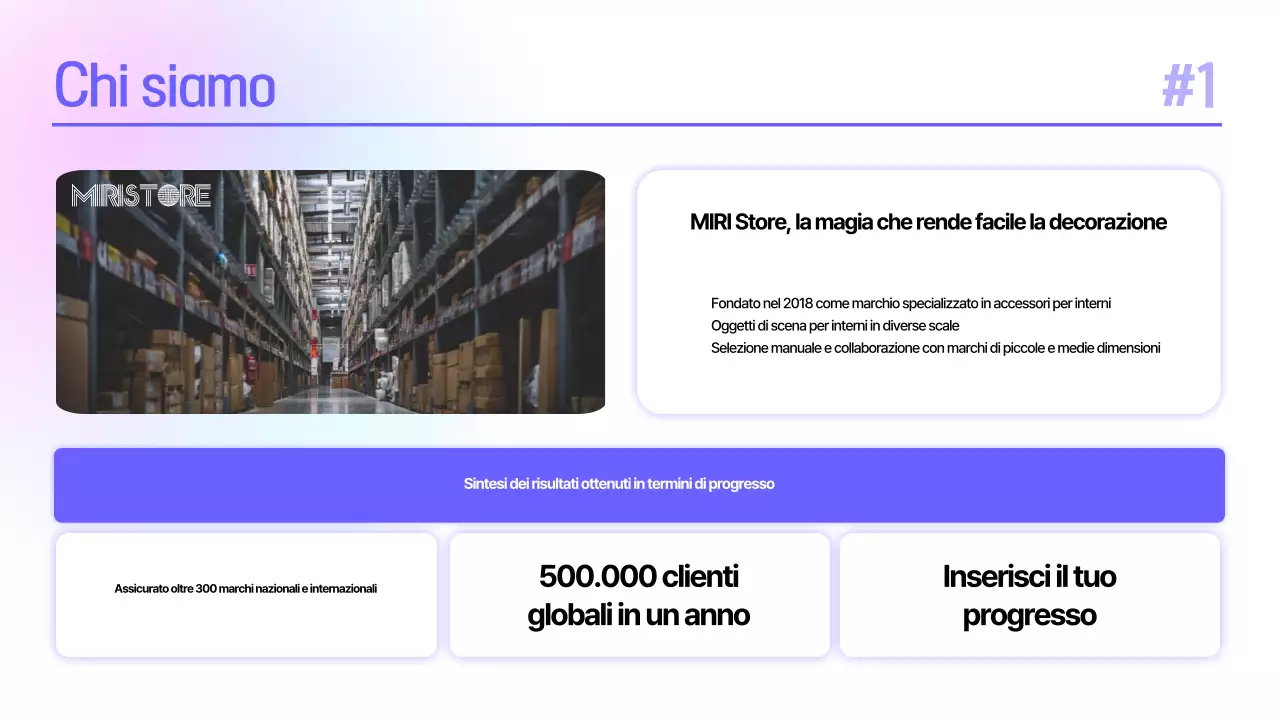Click the purple 'Sintesi dei risultati' banner
The height and width of the screenshot is (720, 1280).
click(x=639, y=484)
